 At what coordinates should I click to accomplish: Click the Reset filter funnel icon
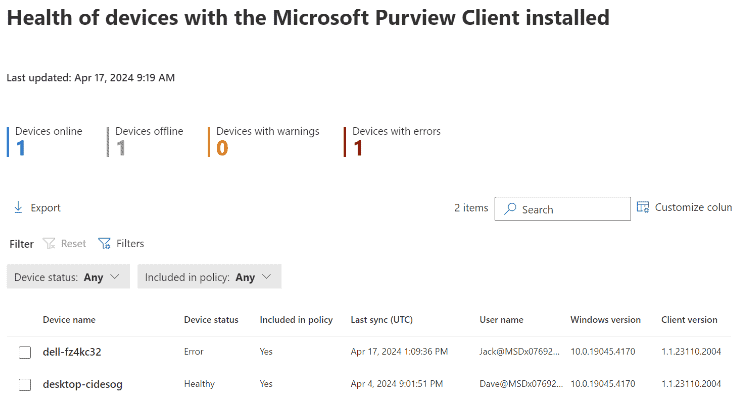point(49,243)
